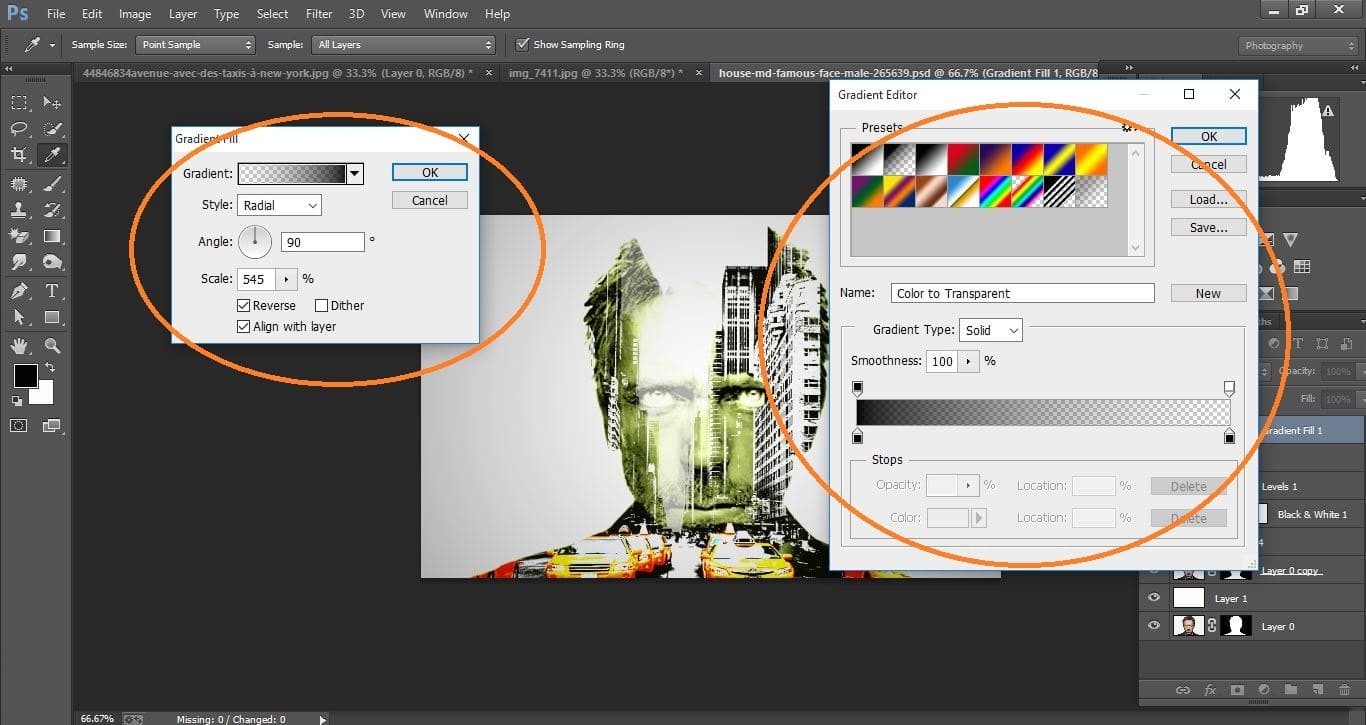Select the Clone Stamp tool

[16, 211]
